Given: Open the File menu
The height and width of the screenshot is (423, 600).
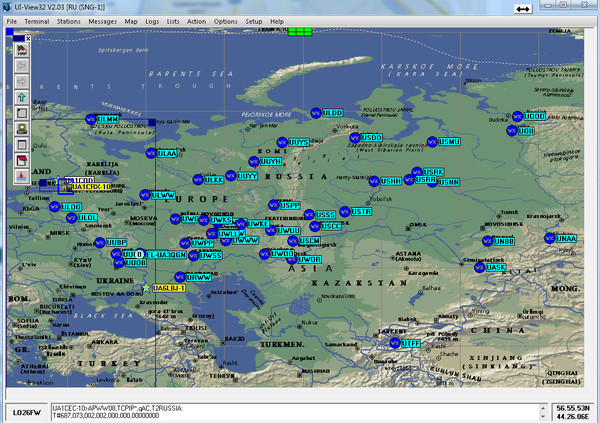Looking at the screenshot, I should coord(11,21).
